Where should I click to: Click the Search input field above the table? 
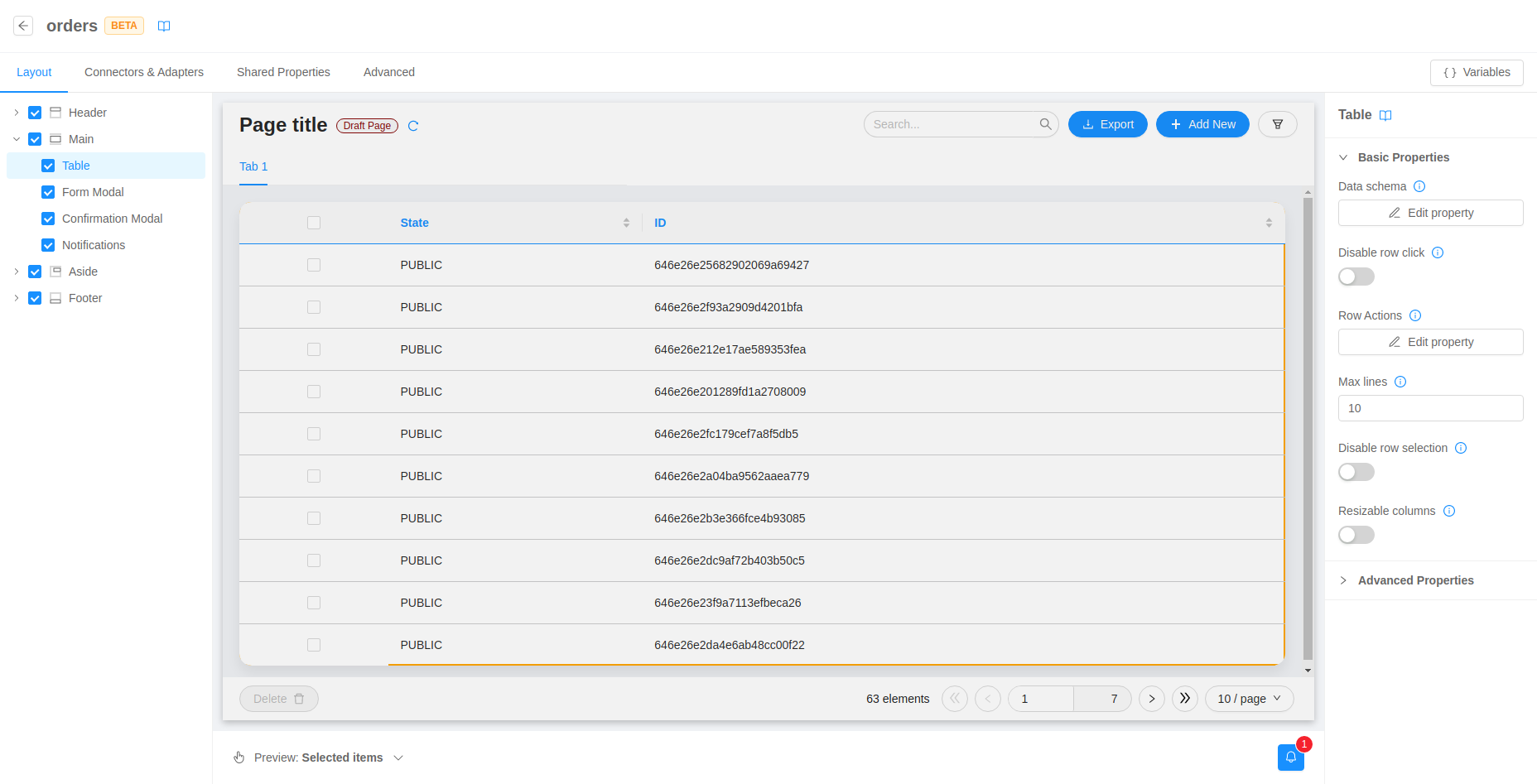(x=952, y=123)
